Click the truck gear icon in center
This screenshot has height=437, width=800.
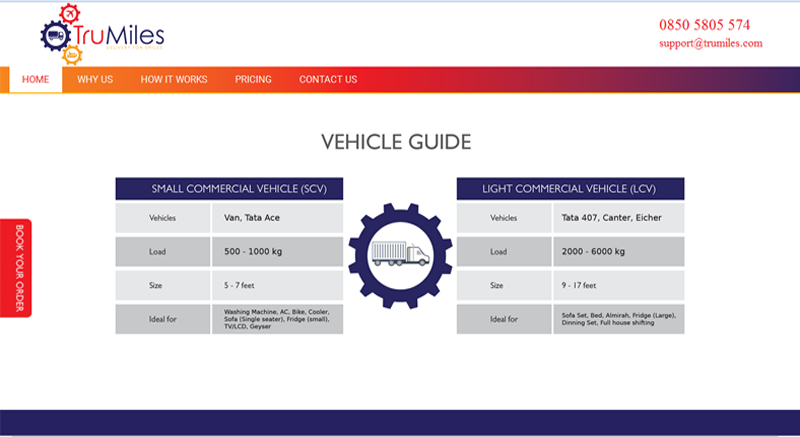pos(400,256)
